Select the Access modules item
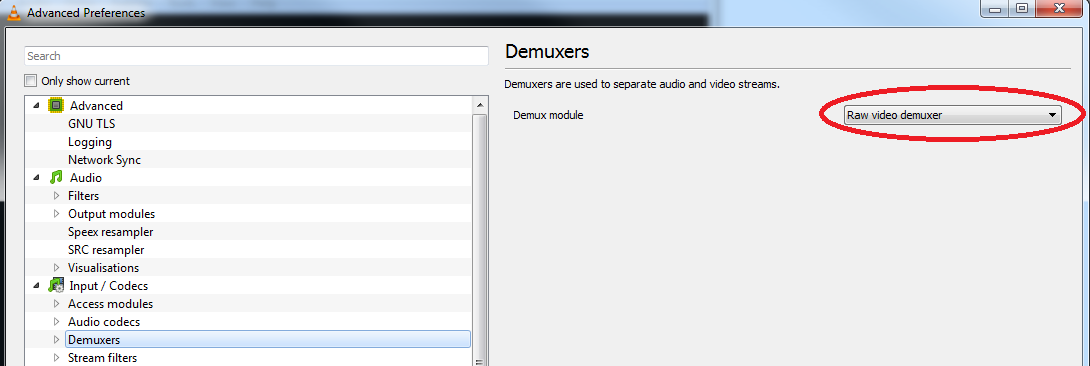1090x366 pixels. [x=111, y=303]
